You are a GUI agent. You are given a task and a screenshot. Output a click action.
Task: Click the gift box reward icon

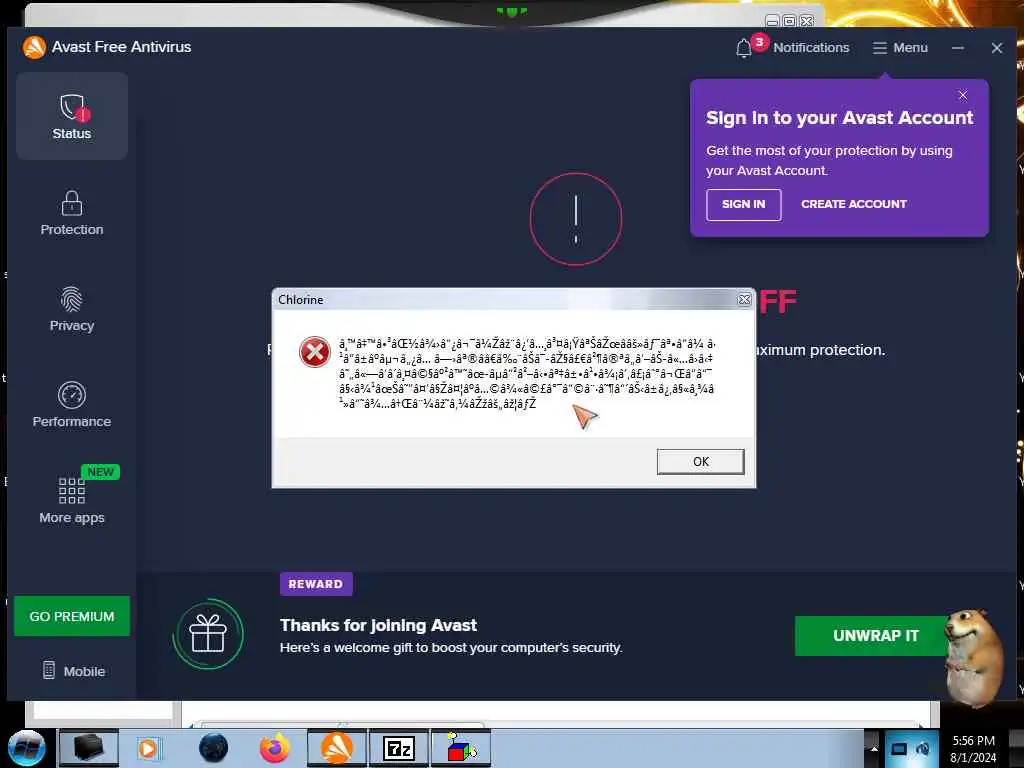[x=208, y=633]
